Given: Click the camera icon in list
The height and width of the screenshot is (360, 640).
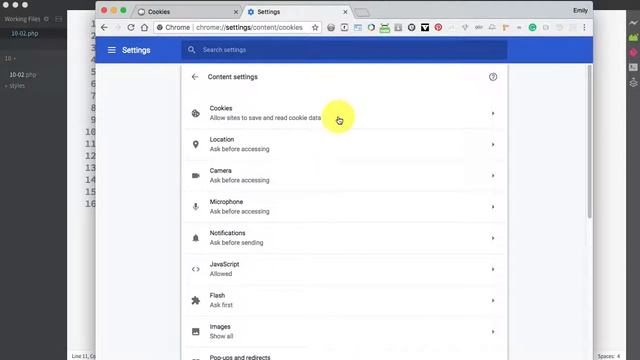Looking at the screenshot, I should pos(196,176).
